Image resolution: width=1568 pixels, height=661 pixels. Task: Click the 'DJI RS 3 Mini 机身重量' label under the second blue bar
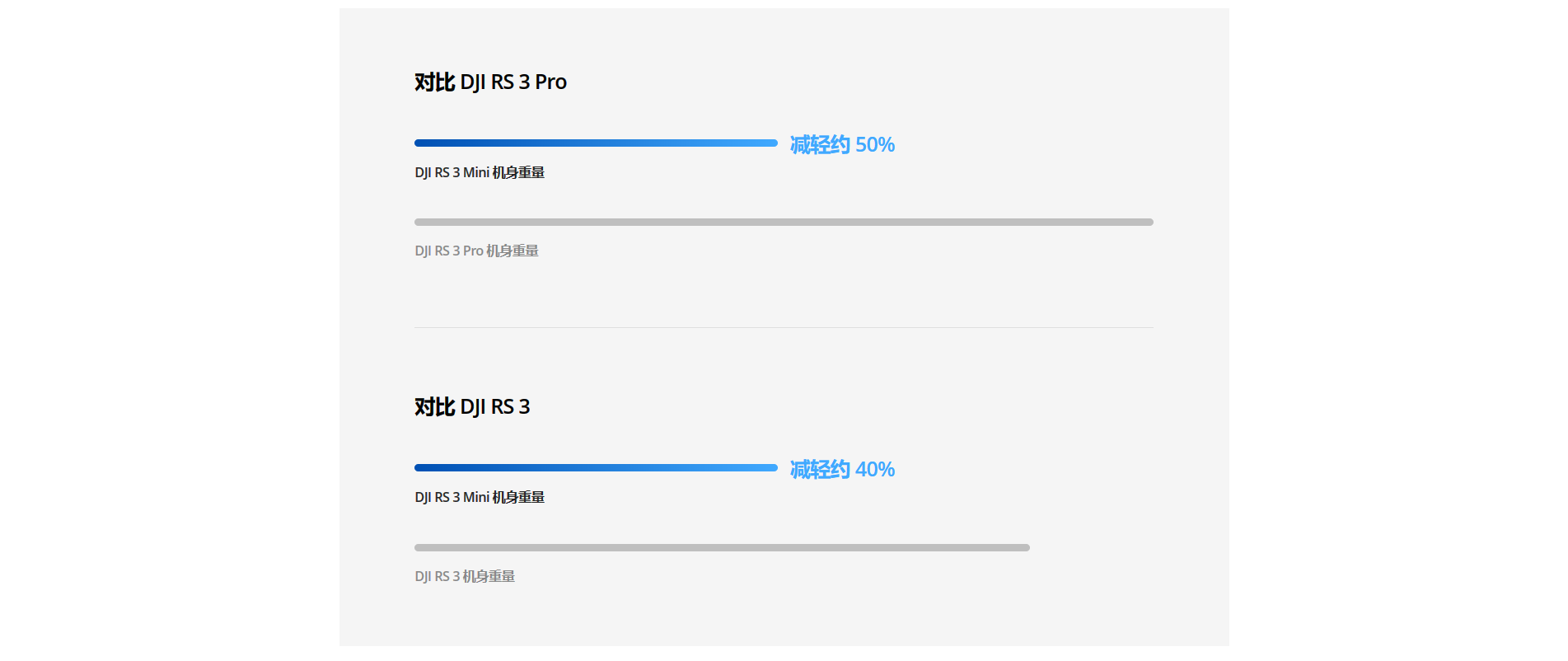pos(480,498)
